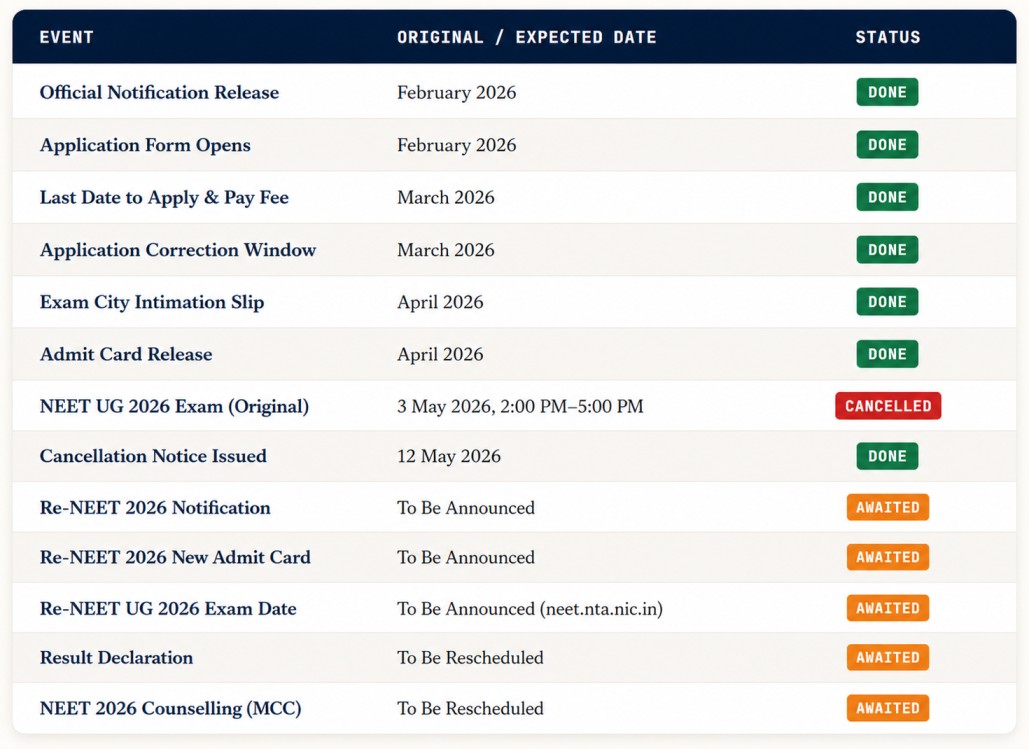Open Re-NEET 2026 New Admit Card entry

click(175, 557)
